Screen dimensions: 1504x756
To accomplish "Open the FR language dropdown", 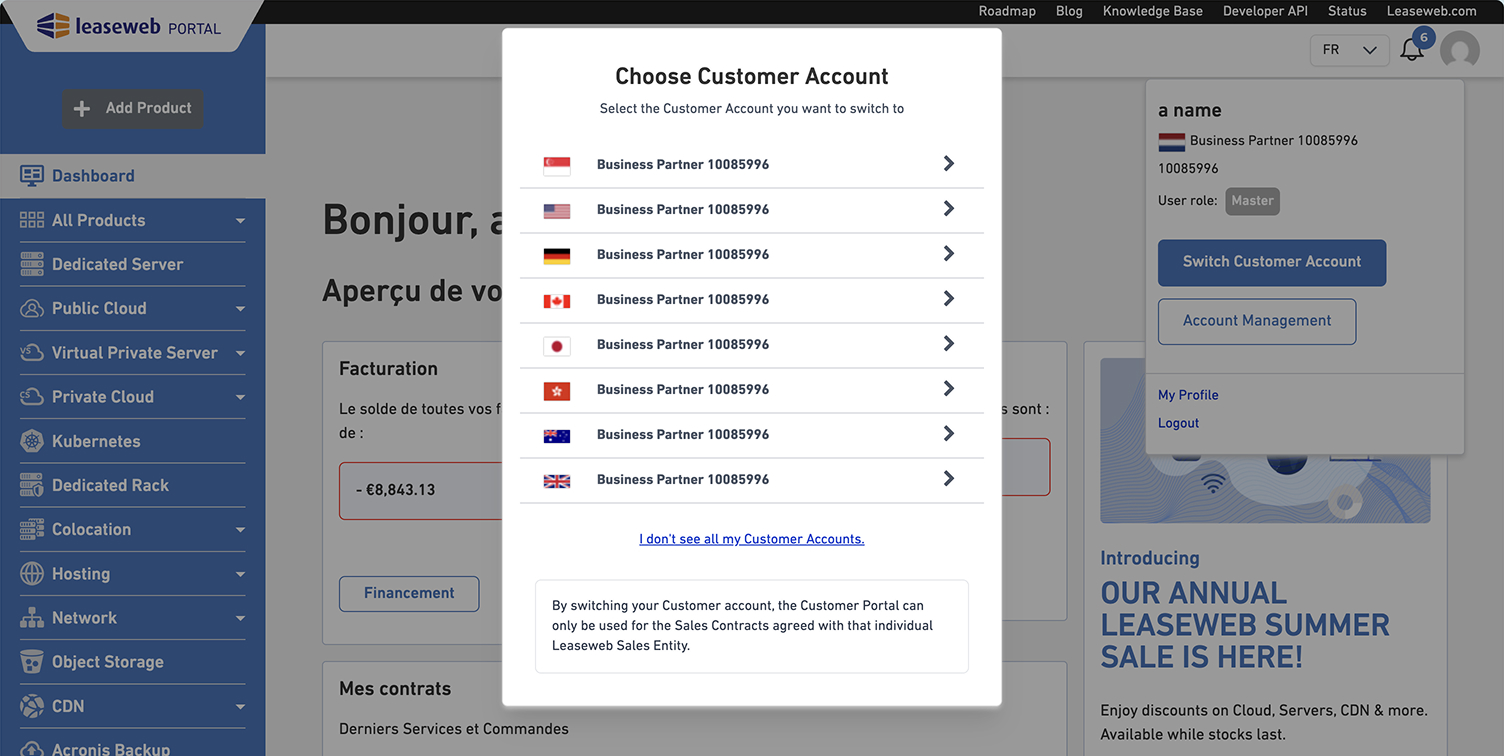I will tap(1349, 50).
